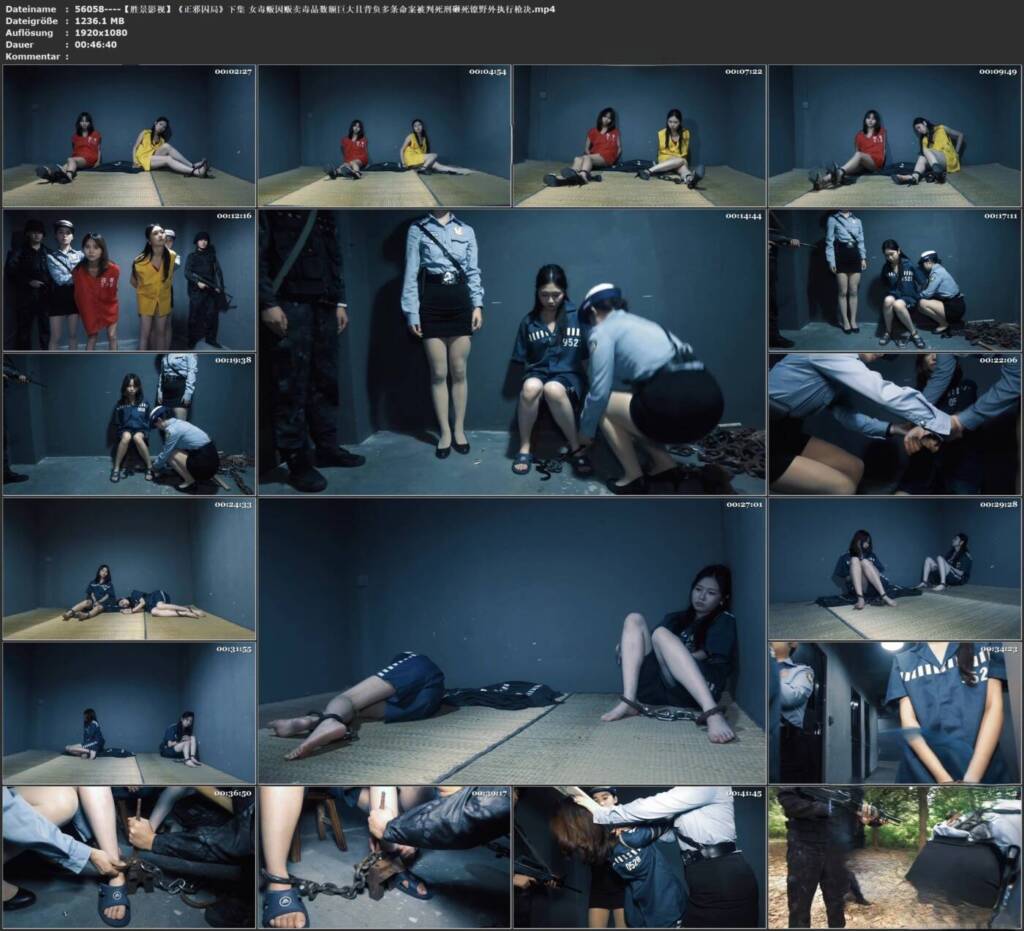Image resolution: width=1024 pixels, height=931 pixels.
Task: Select the large frame stamped 00:14:44
Action: (x=512, y=353)
